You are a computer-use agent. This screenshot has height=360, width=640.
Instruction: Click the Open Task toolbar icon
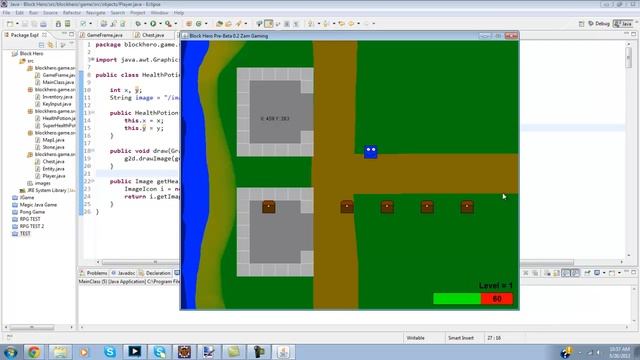pyautogui.click(x=229, y=24)
